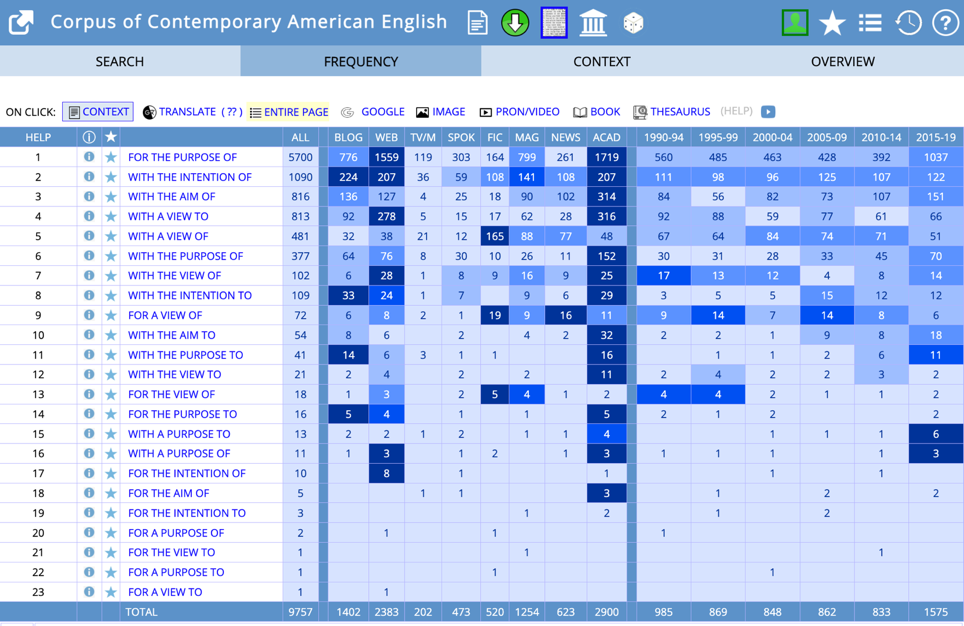This screenshot has width=964, height=626.
Task: Switch to the OVERVIEW tab
Action: pos(843,61)
